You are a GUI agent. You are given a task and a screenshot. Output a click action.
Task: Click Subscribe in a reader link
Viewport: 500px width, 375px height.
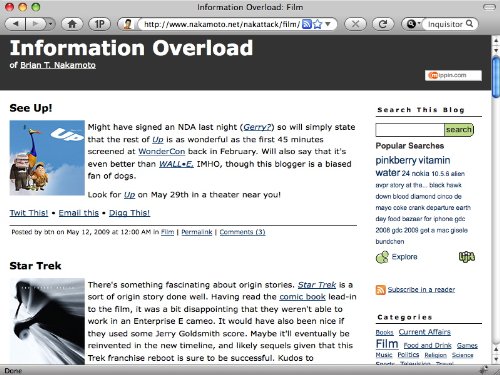(421, 290)
